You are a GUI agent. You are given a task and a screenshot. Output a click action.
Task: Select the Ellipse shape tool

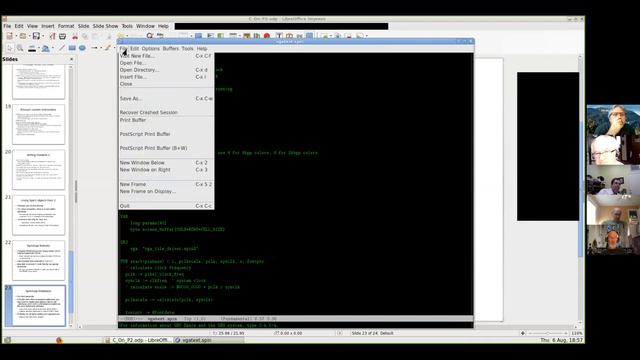point(82,48)
